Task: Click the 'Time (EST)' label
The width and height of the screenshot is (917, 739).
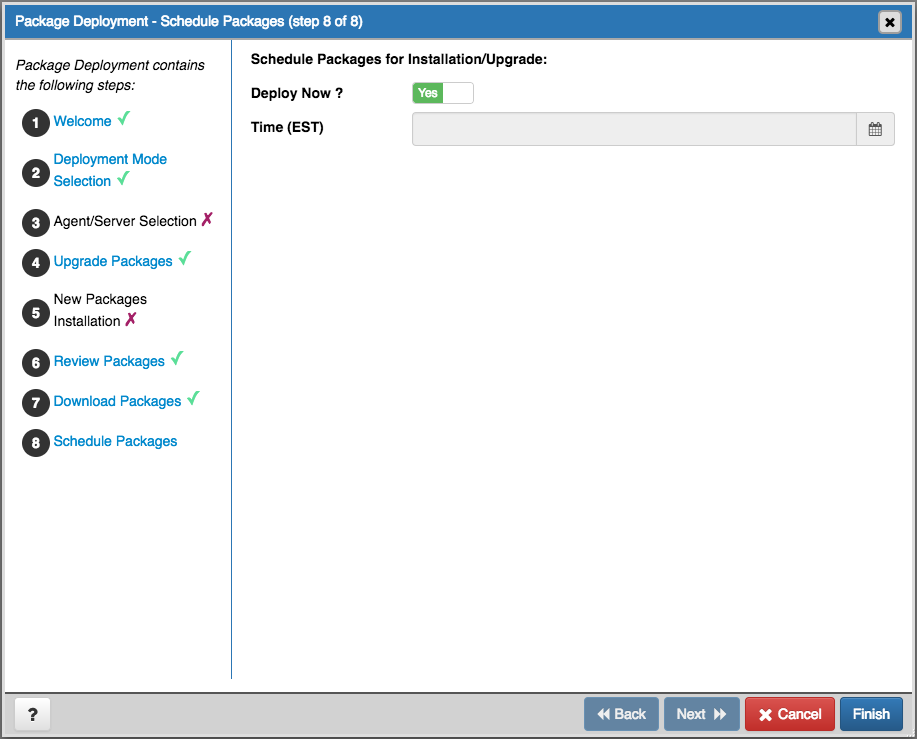Action: [287, 127]
